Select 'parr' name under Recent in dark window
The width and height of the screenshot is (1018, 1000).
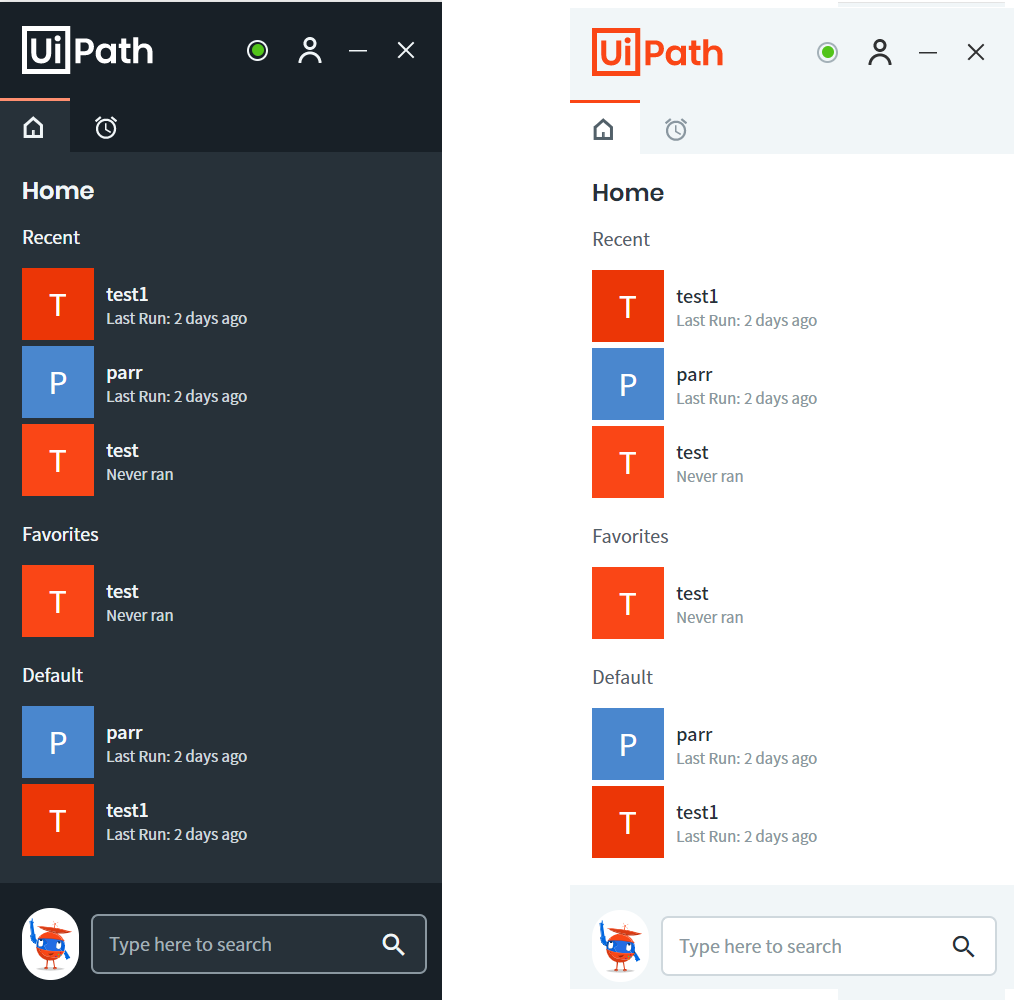(124, 373)
